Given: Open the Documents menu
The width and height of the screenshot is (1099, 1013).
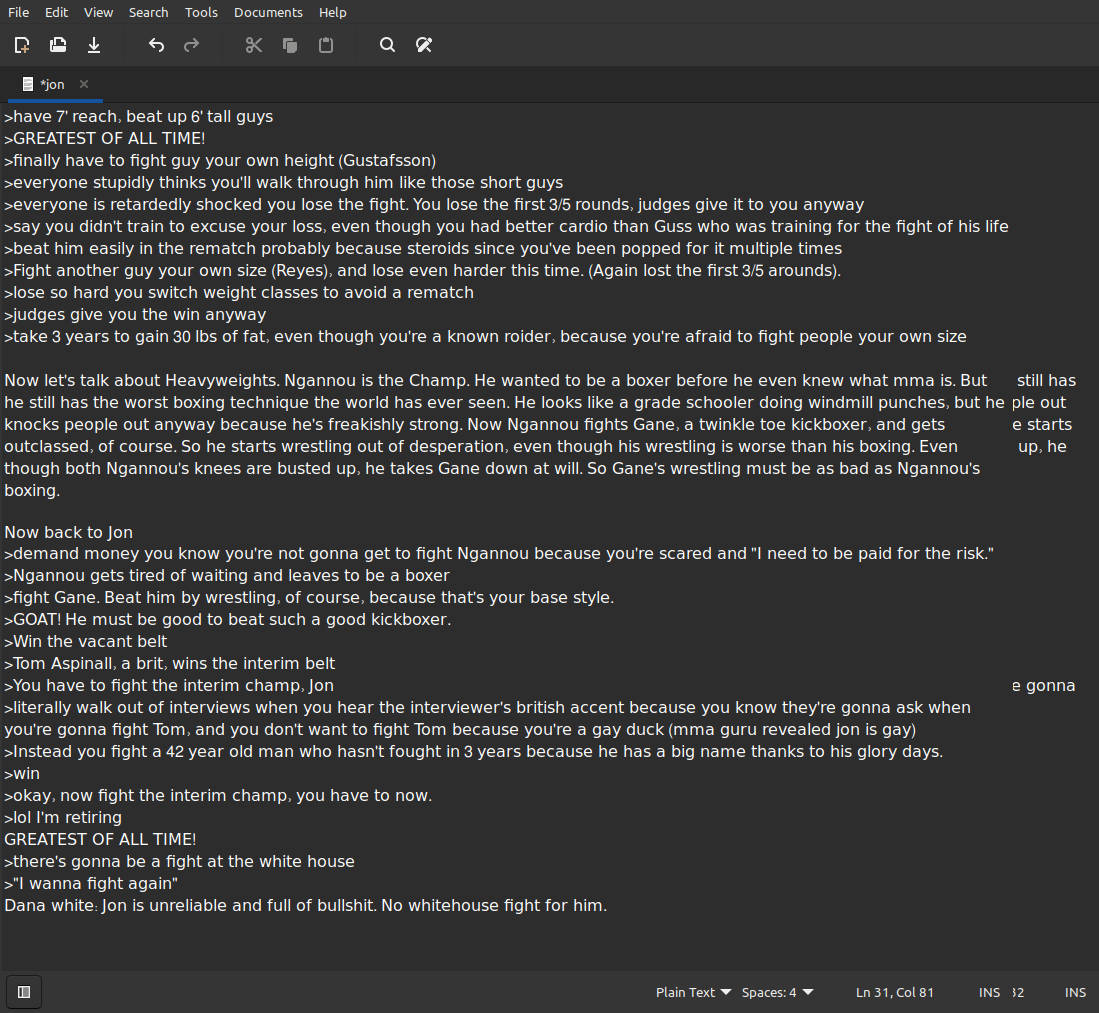Looking at the screenshot, I should tap(268, 13).
